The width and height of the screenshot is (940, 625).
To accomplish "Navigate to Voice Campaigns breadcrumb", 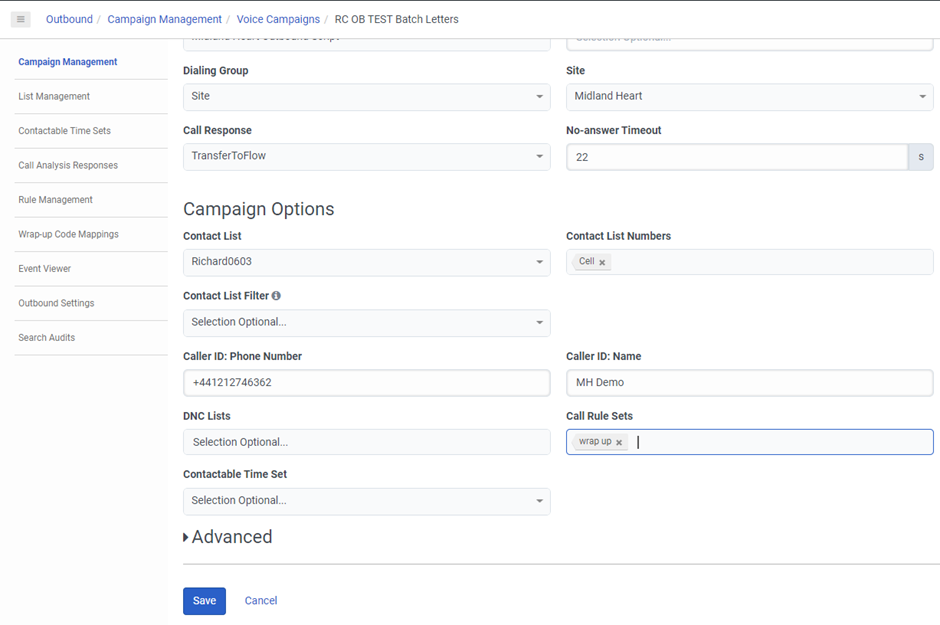I will tap(278, 19).
